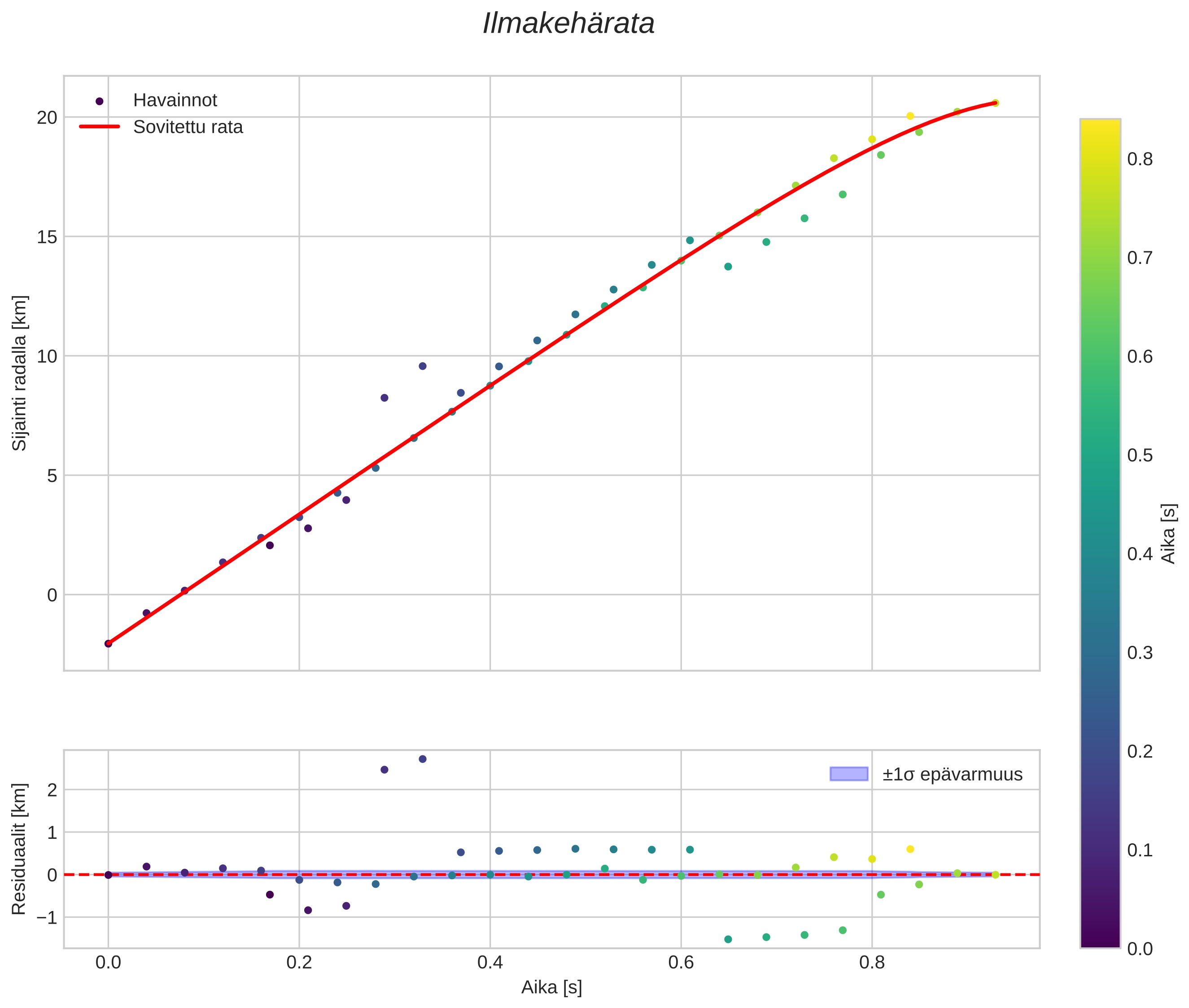
Task: Click the 0.8 tick label on colorbar
Action: [1139, 159]
